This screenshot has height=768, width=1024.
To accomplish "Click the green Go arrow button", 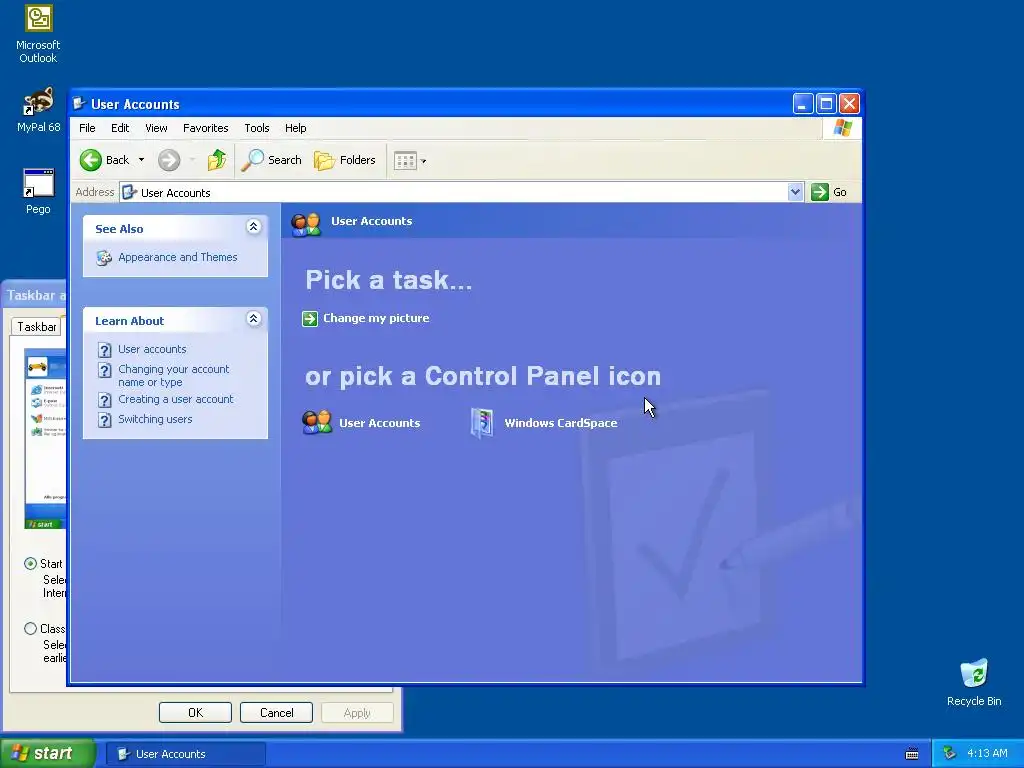I will (820, 192).
